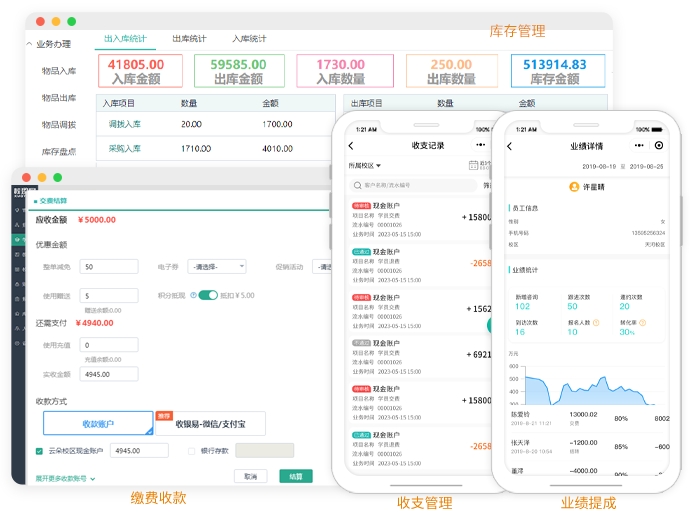The image size is (690, 525).
Task: Expand the 所属校区 filter dropdown
Action: pyautogui.click(x=365, y=165)
